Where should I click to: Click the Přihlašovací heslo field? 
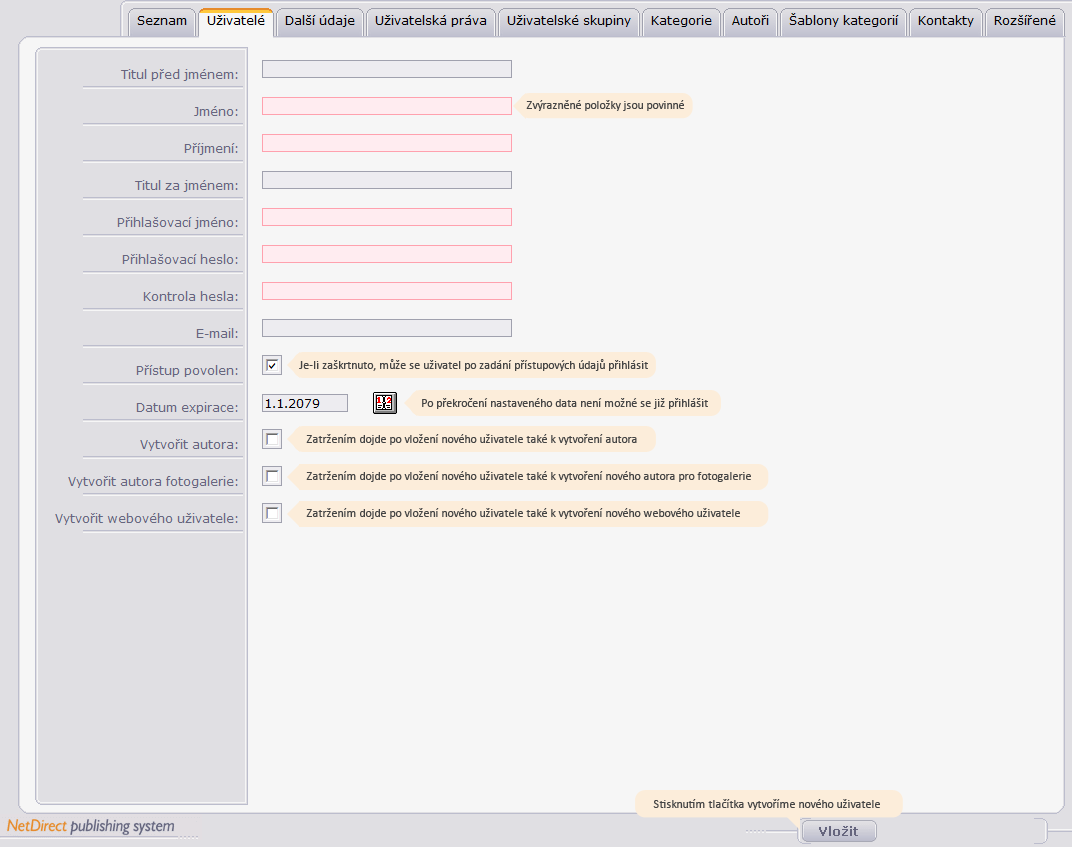(387, 254)
